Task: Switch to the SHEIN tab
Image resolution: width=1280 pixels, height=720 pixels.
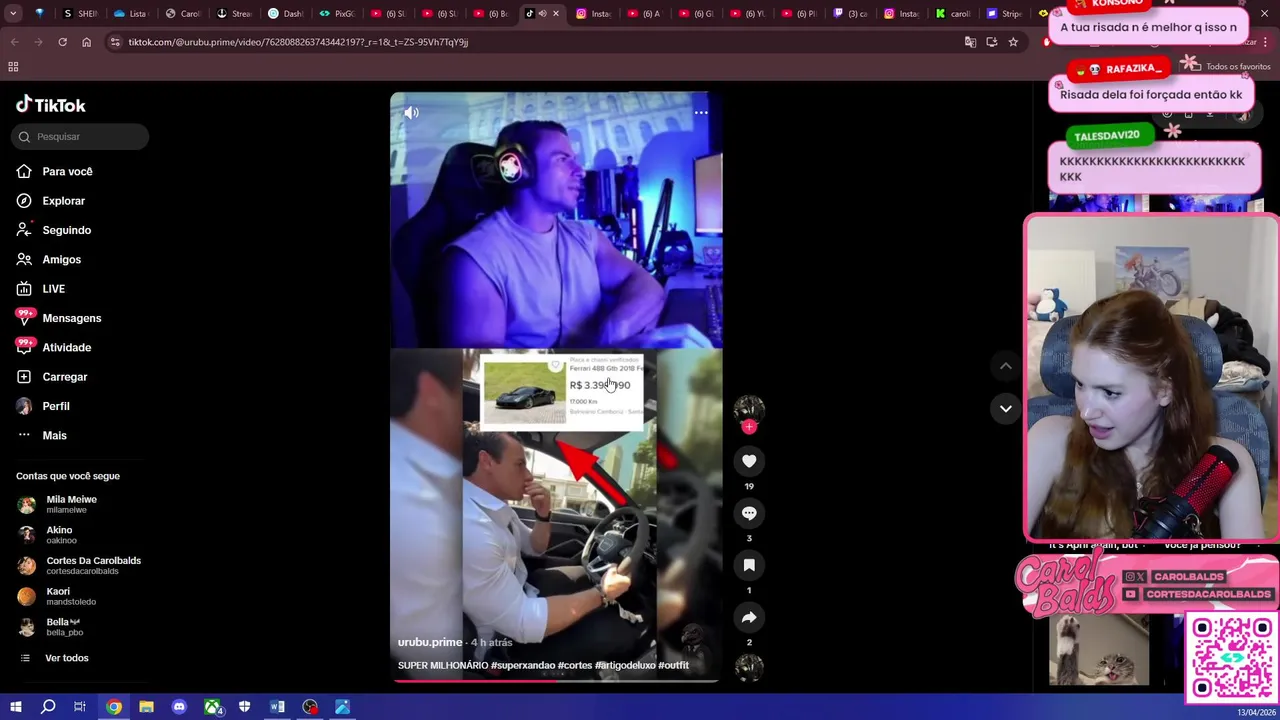Action: click(x=80, y=14)
